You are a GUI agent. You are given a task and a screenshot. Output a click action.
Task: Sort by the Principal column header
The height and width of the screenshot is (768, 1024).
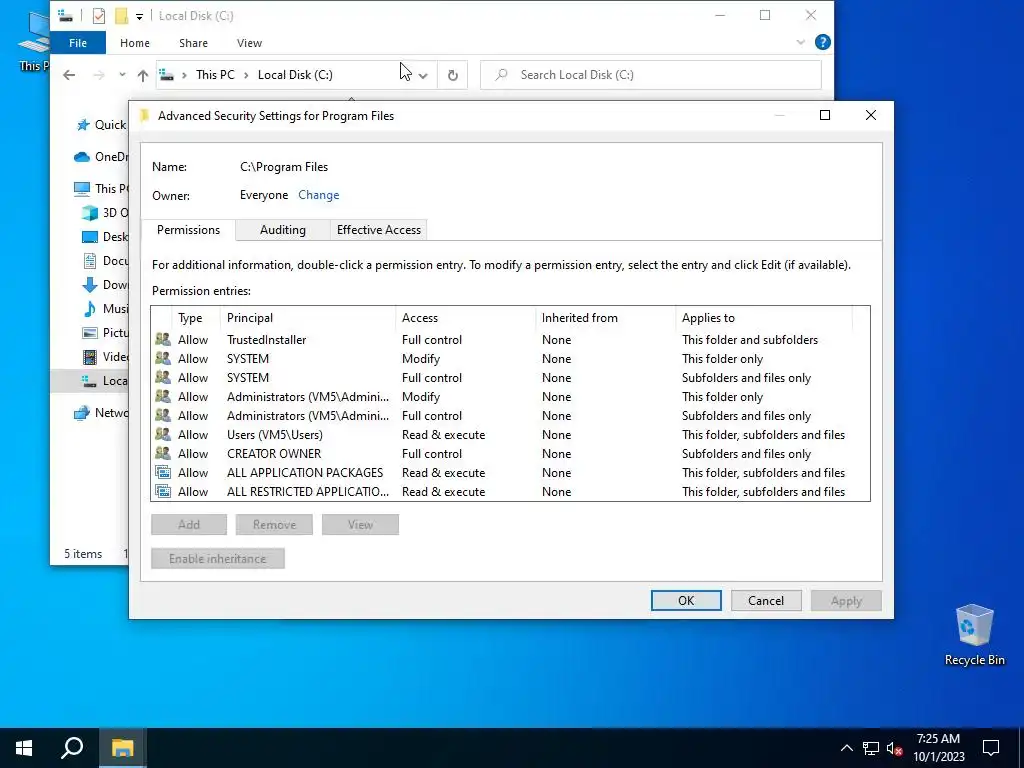(308, 318)
